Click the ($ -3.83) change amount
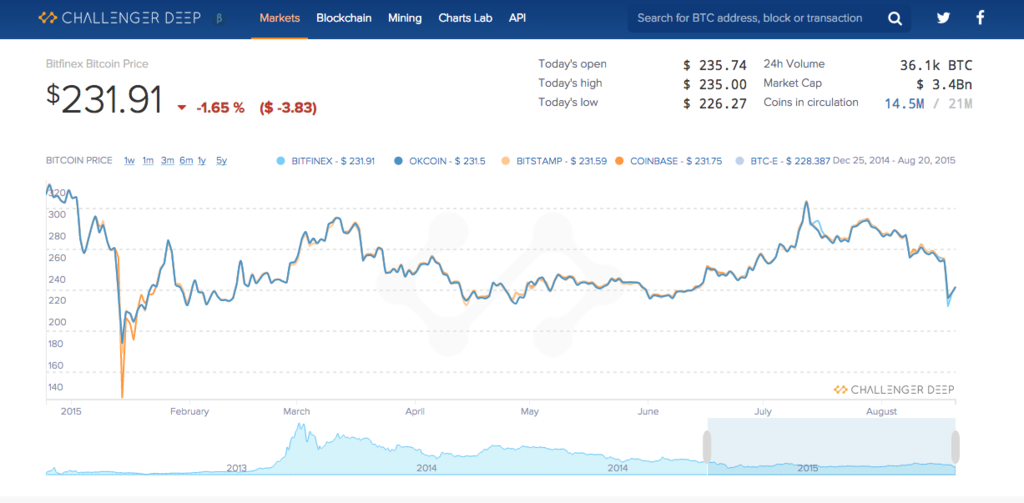Viewport: 1024px width, 503px height. point(288,108)
